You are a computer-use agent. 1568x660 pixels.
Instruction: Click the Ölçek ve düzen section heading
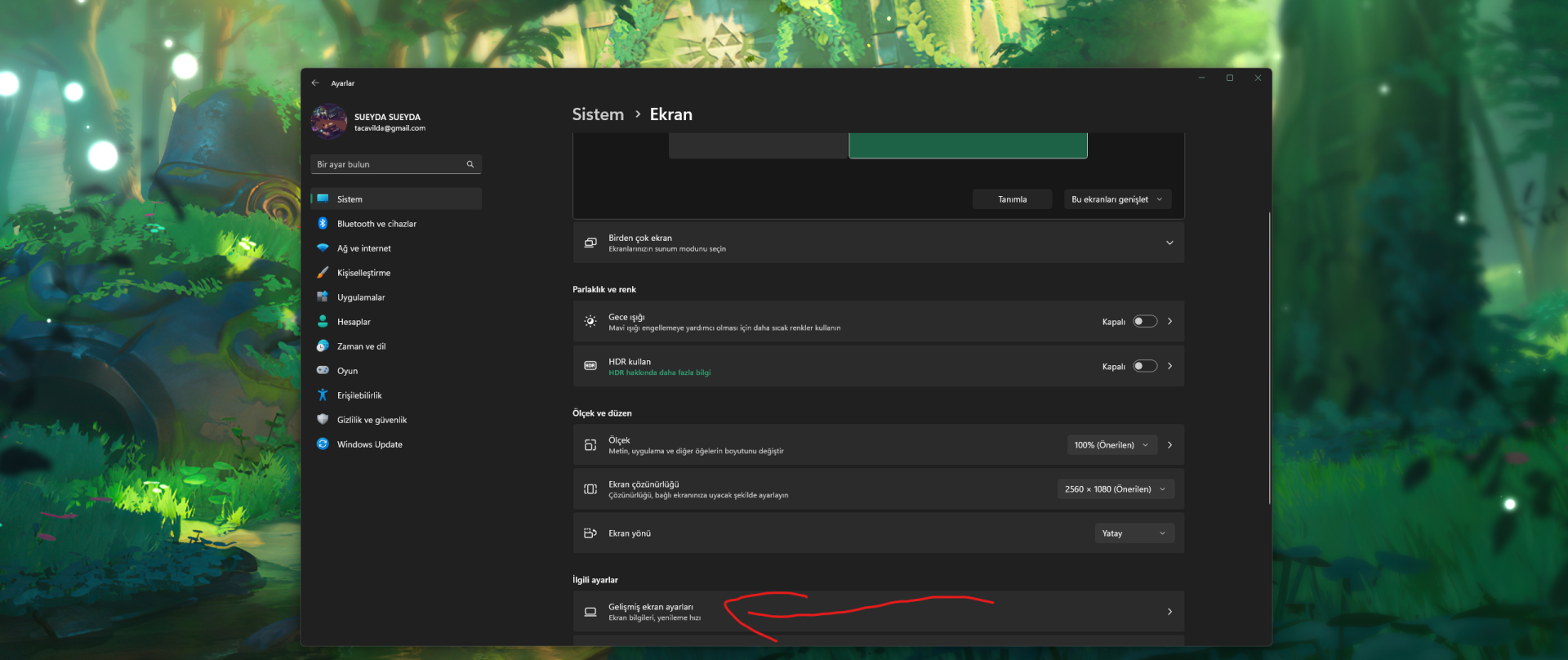pos(602,413)
